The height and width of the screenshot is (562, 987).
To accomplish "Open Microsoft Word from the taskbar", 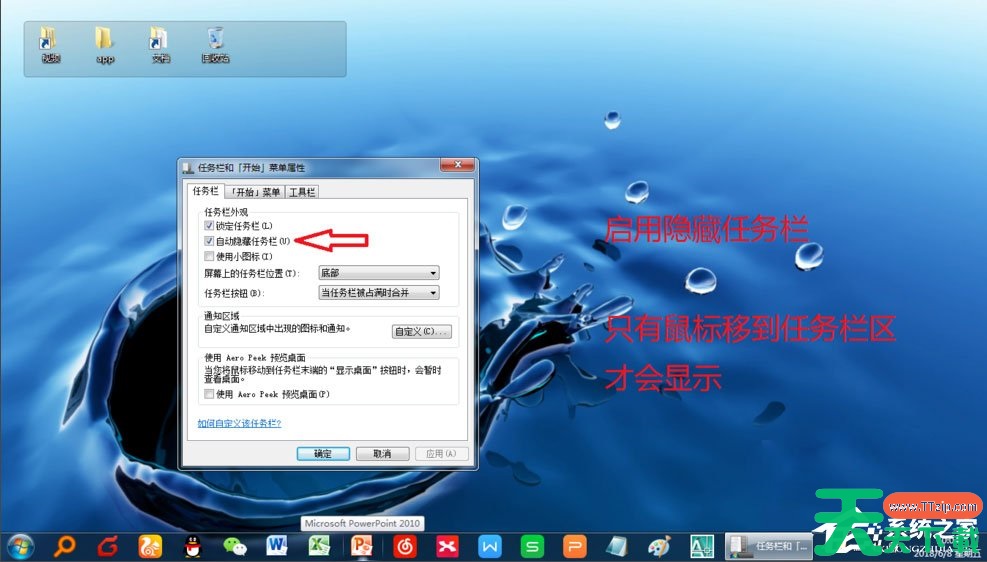I will point(277,546).
